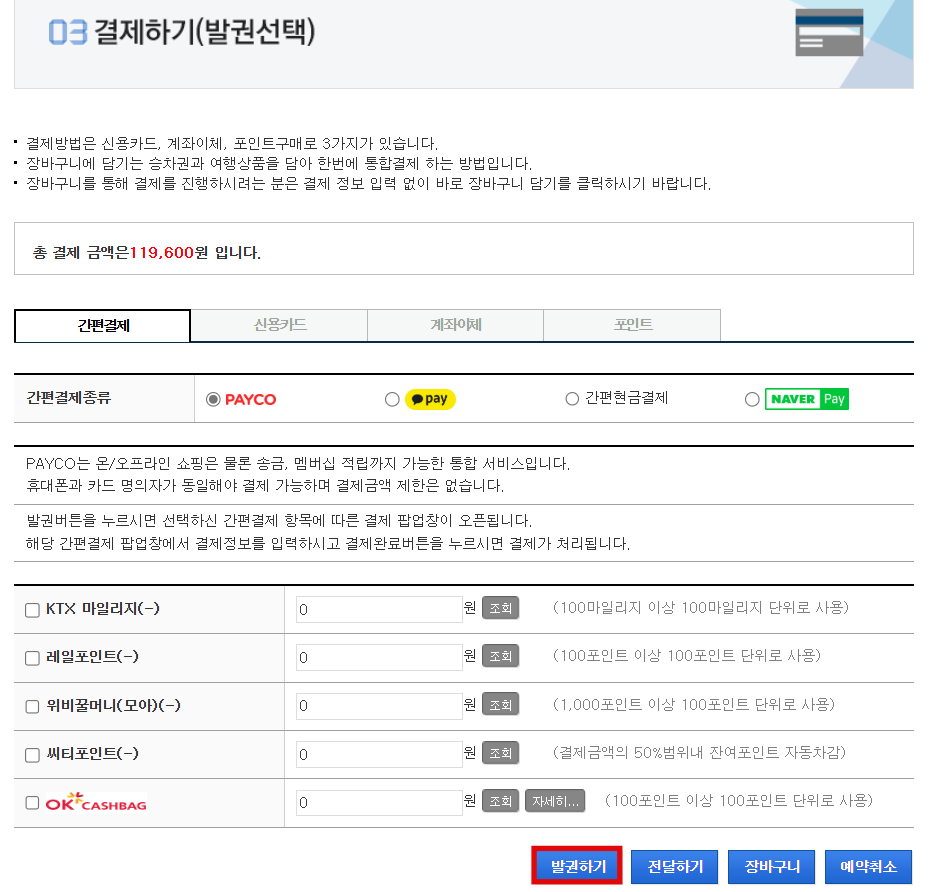
Task: Open the 계좌이체 payment tab
Action: (454, 325)
